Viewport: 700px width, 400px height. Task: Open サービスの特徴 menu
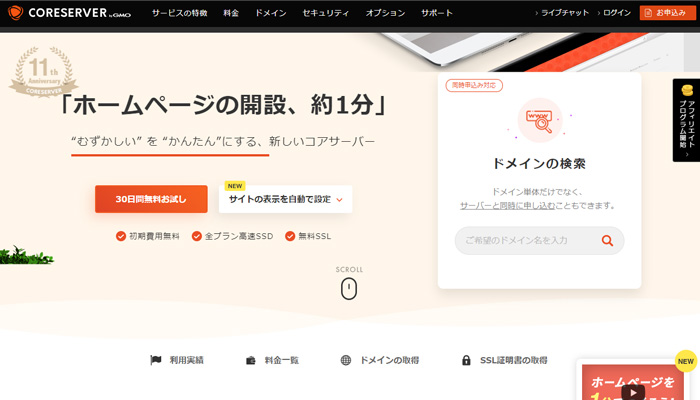click(179, 13)
